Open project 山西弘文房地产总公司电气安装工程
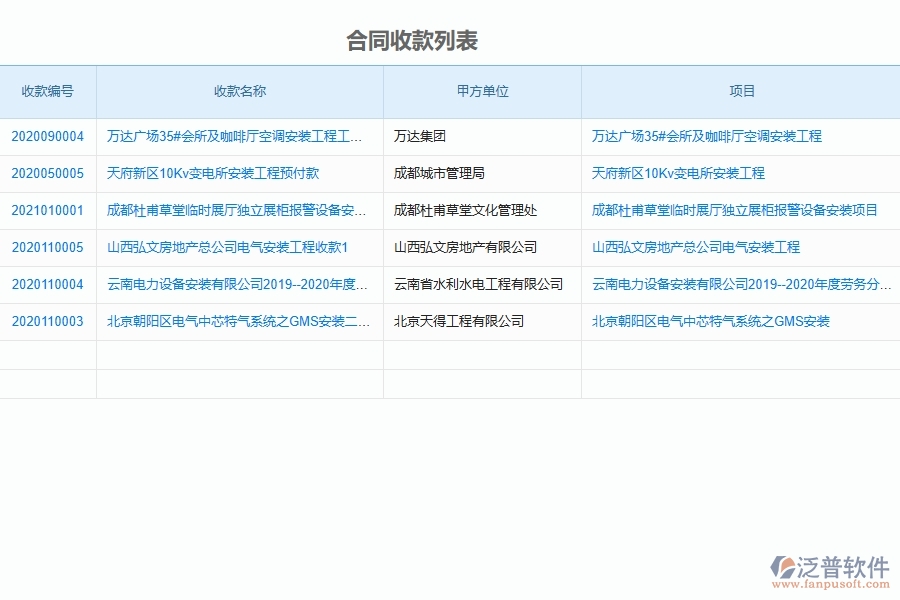 point(697,247)
